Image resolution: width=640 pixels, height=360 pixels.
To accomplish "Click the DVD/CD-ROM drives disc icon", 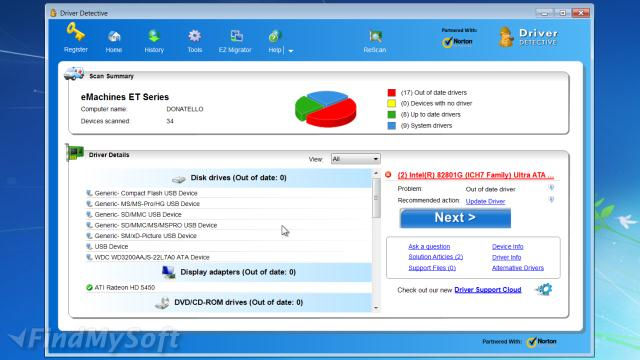I will point(162,303).
